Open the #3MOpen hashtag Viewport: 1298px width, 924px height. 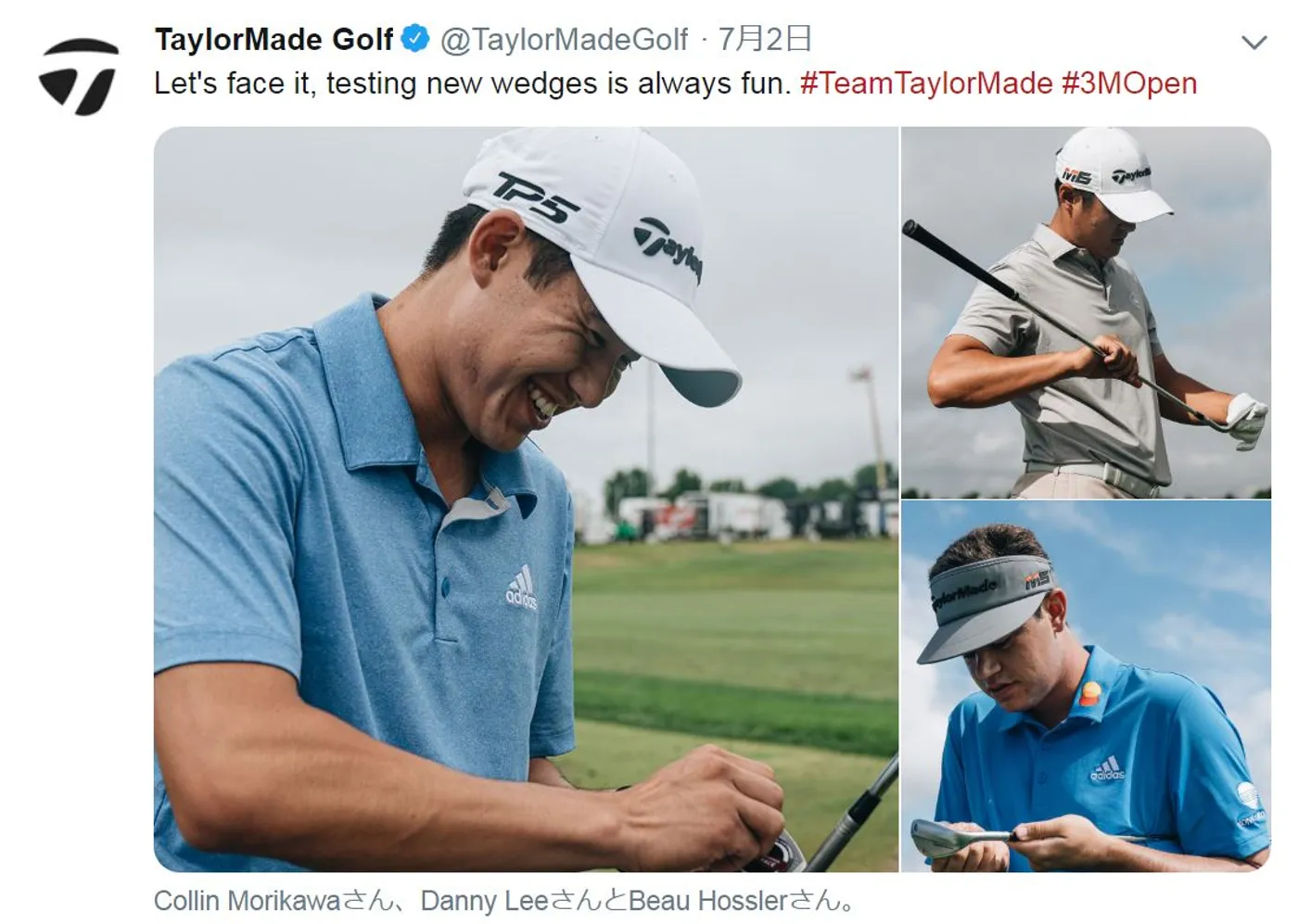point(1129,83)
